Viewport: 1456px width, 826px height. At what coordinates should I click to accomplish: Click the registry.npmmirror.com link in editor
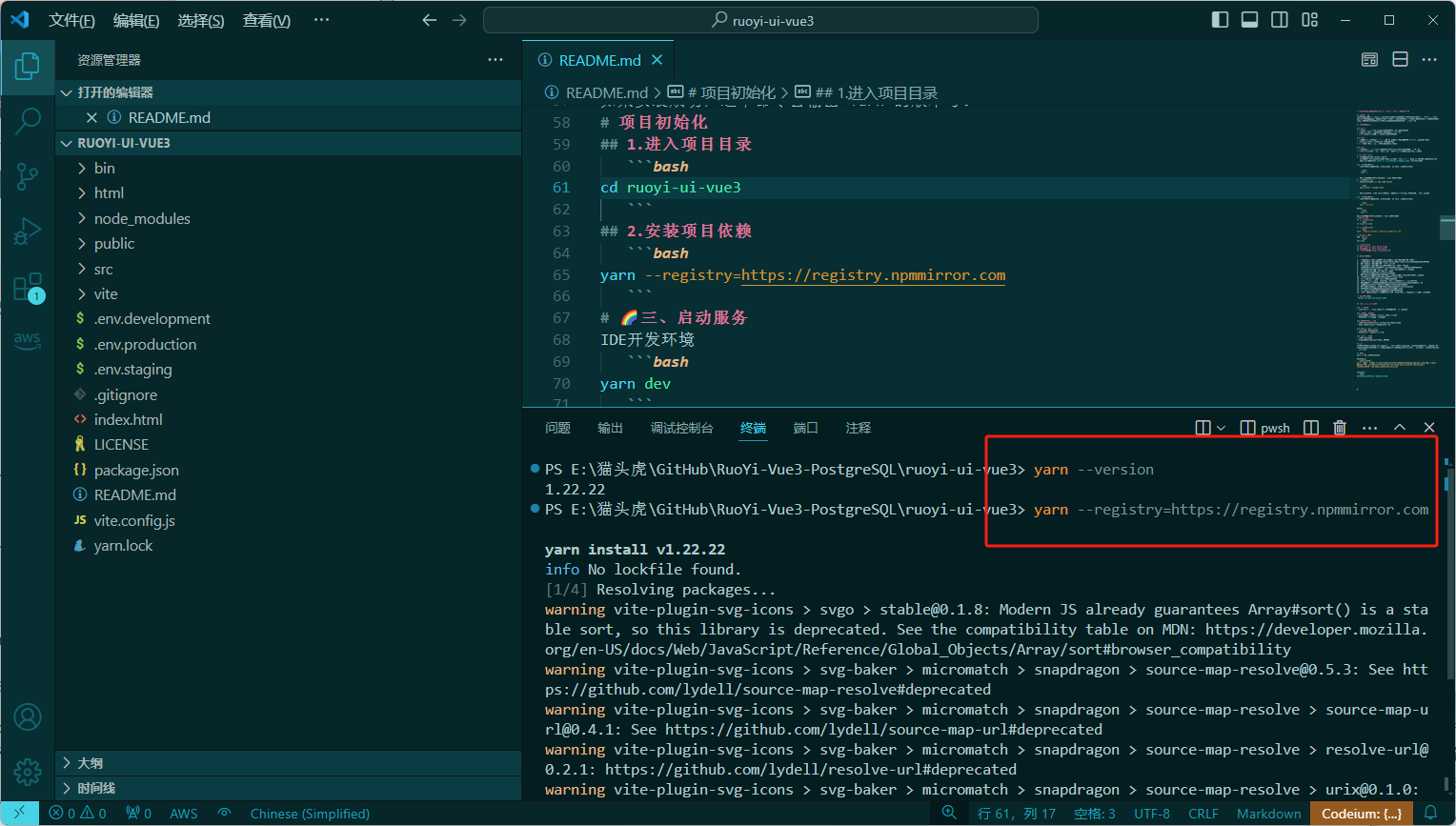[x=873, y=275]
